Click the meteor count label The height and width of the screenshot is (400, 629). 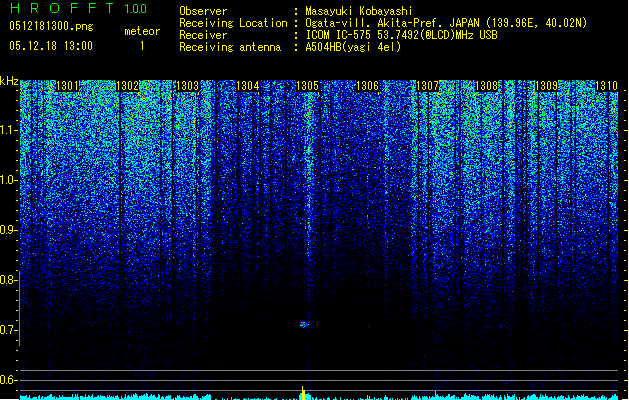point(142,31)
